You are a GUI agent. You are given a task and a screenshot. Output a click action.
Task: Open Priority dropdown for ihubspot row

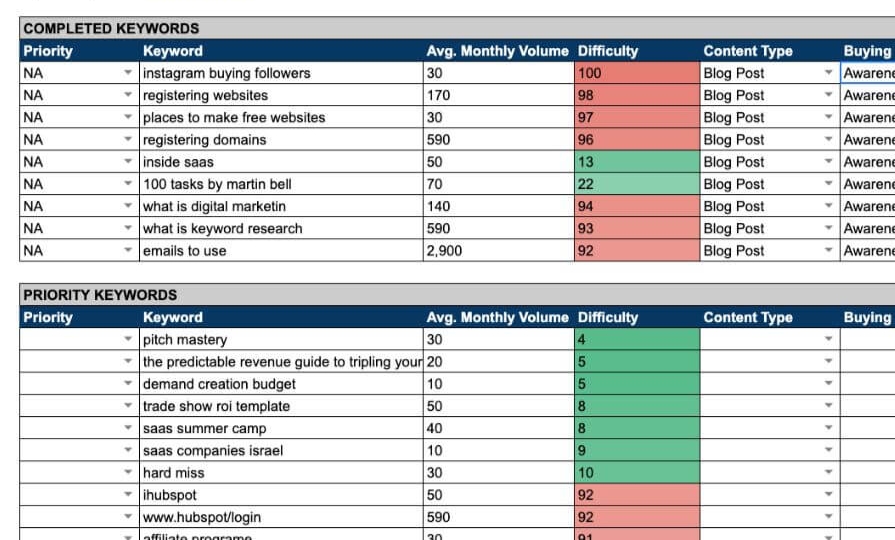(x=128, y=495)
